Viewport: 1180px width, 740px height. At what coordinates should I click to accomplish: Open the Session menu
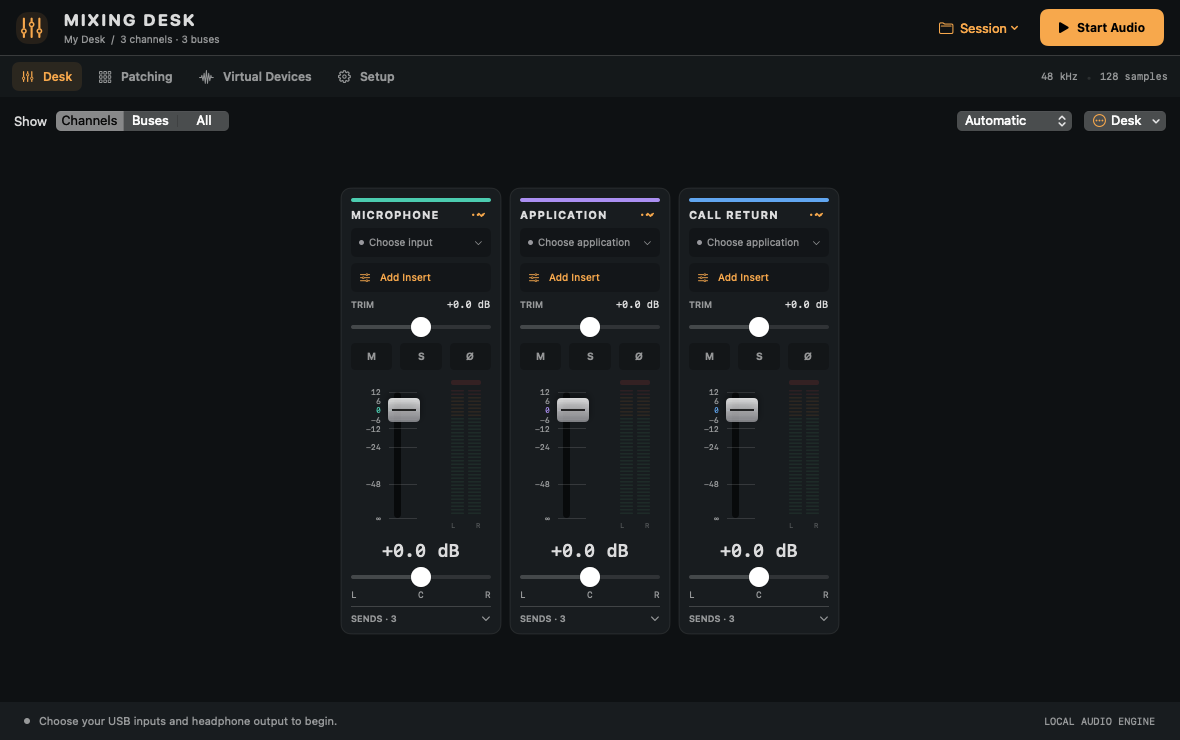click(978, 28)
